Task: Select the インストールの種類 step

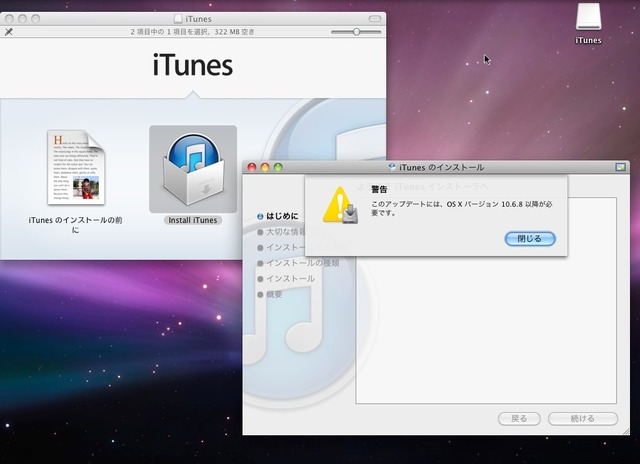Action: (298, 263)
